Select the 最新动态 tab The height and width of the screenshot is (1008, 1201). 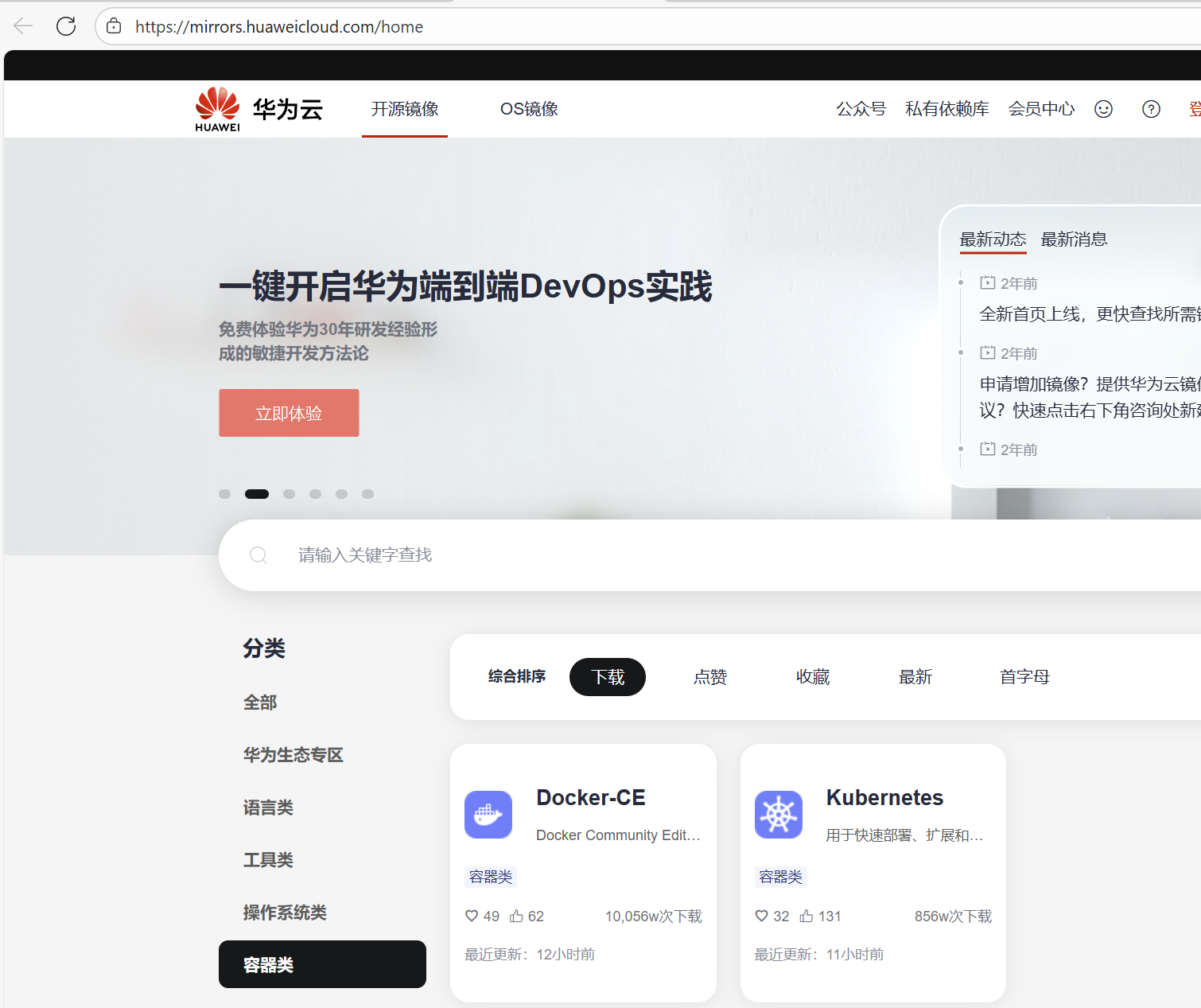[993, 239]
